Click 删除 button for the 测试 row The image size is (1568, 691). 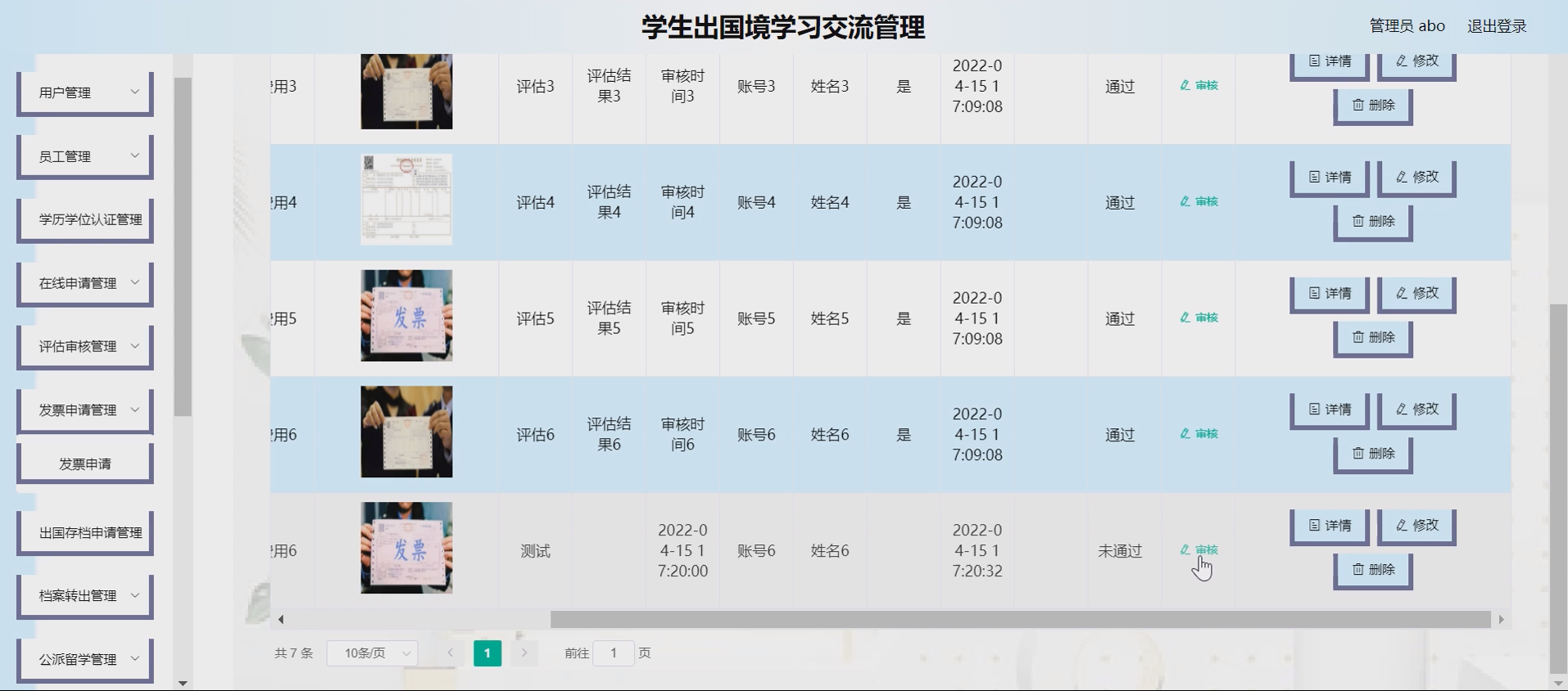(x=1373, y=570)
